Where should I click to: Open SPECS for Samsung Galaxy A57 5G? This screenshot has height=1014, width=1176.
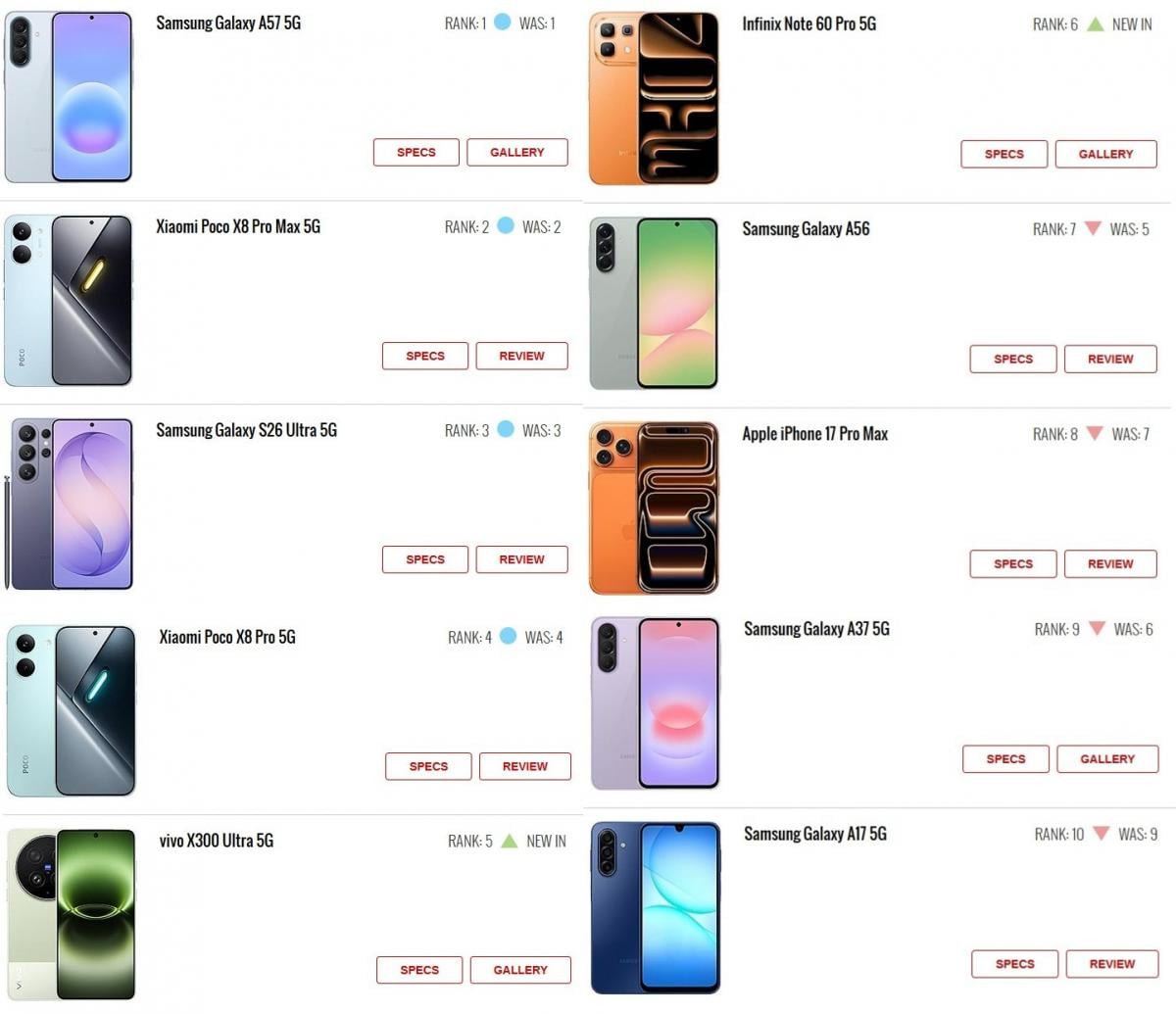click(x=416, y=152)
